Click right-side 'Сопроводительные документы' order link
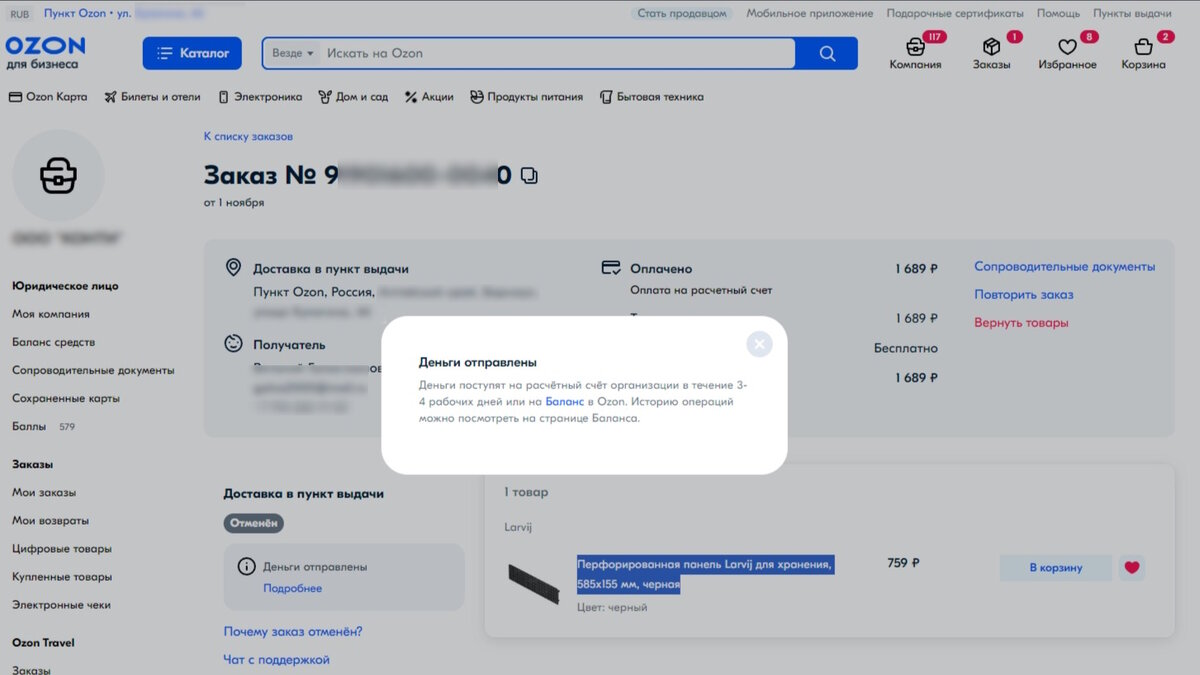 click(x=1065, y=267)
